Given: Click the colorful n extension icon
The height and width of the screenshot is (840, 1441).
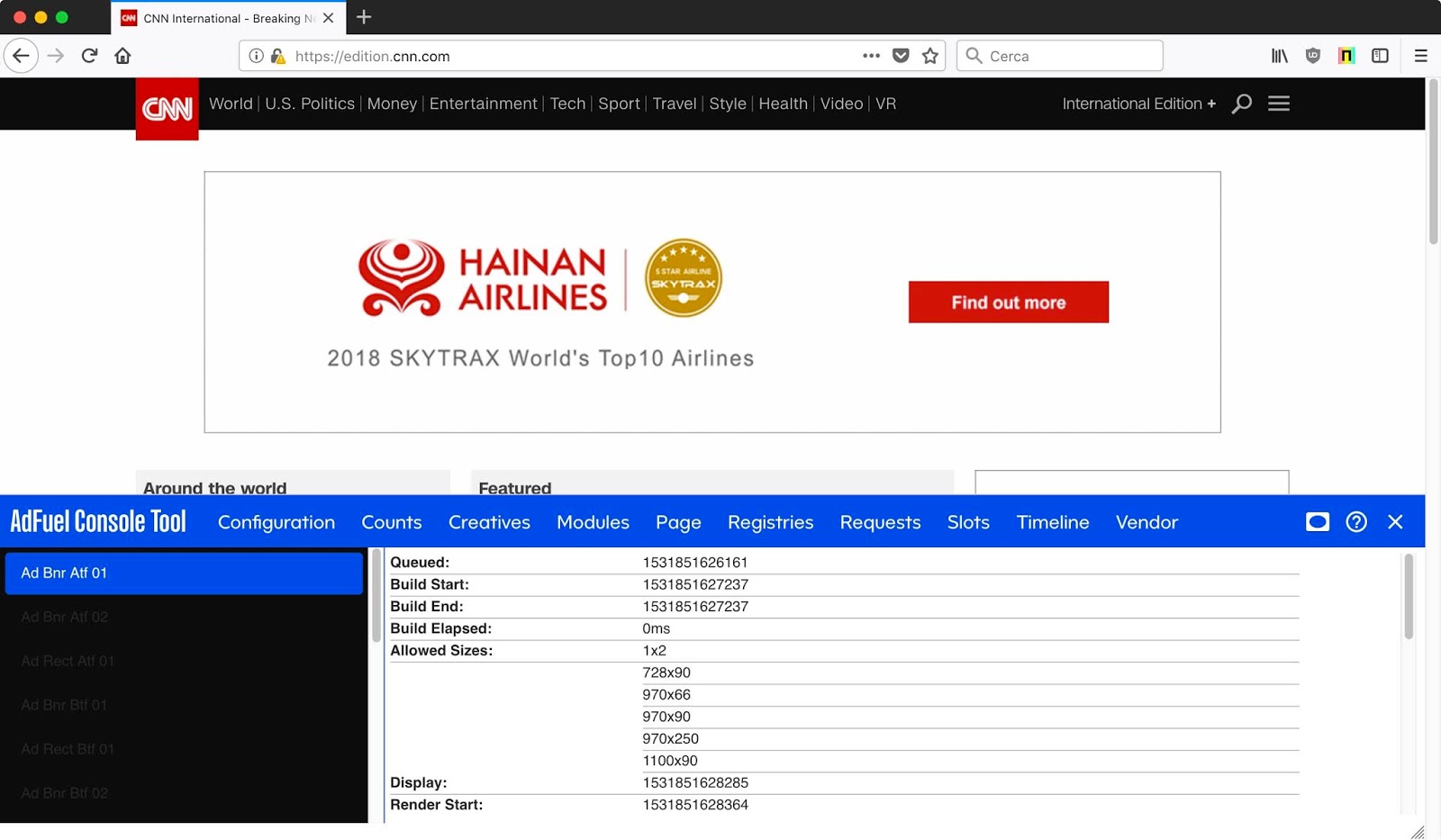Looking at the screenshot, I should click(1346, 56).
